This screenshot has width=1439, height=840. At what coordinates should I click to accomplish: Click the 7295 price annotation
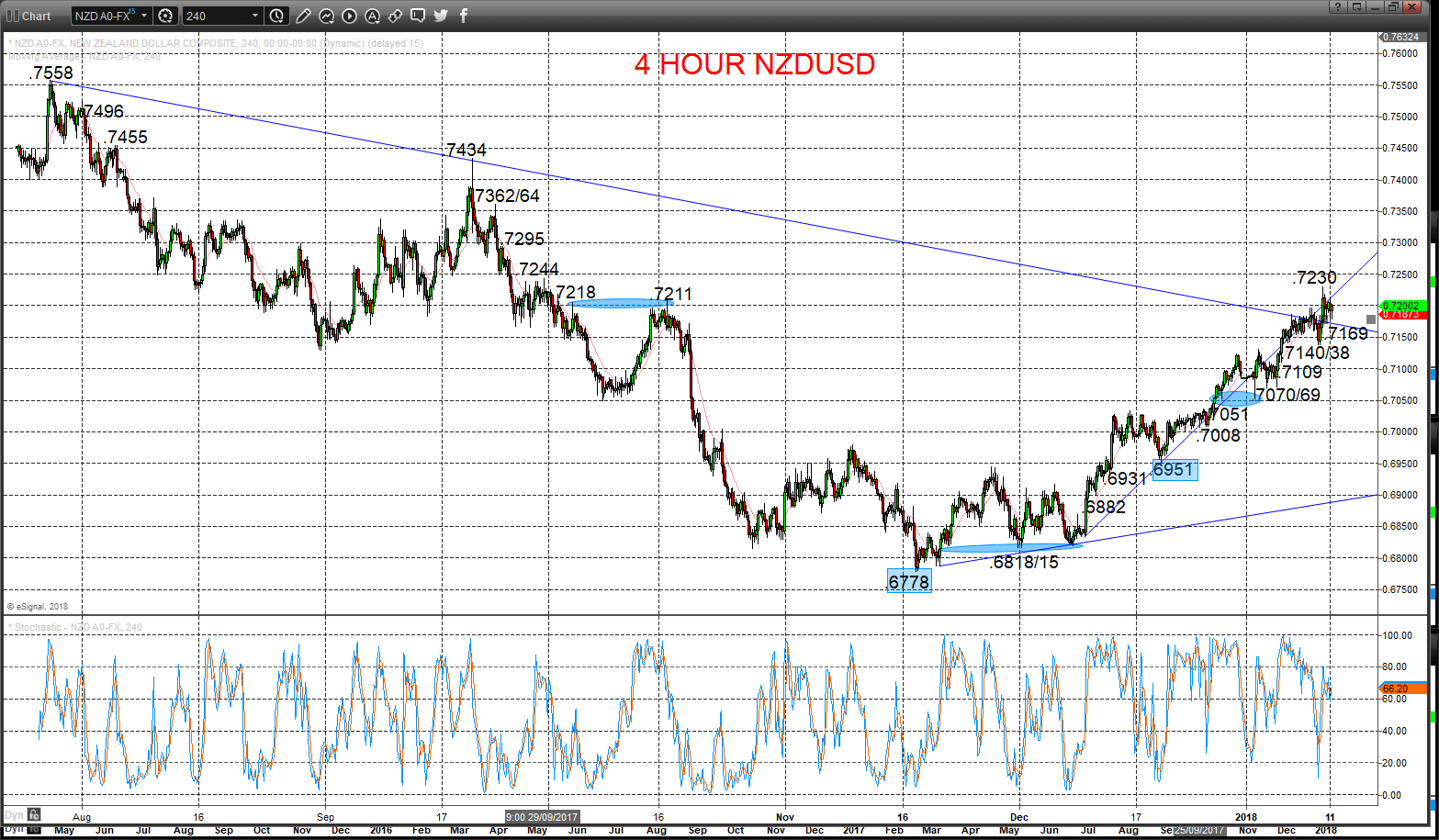click(x=523, y=239)
